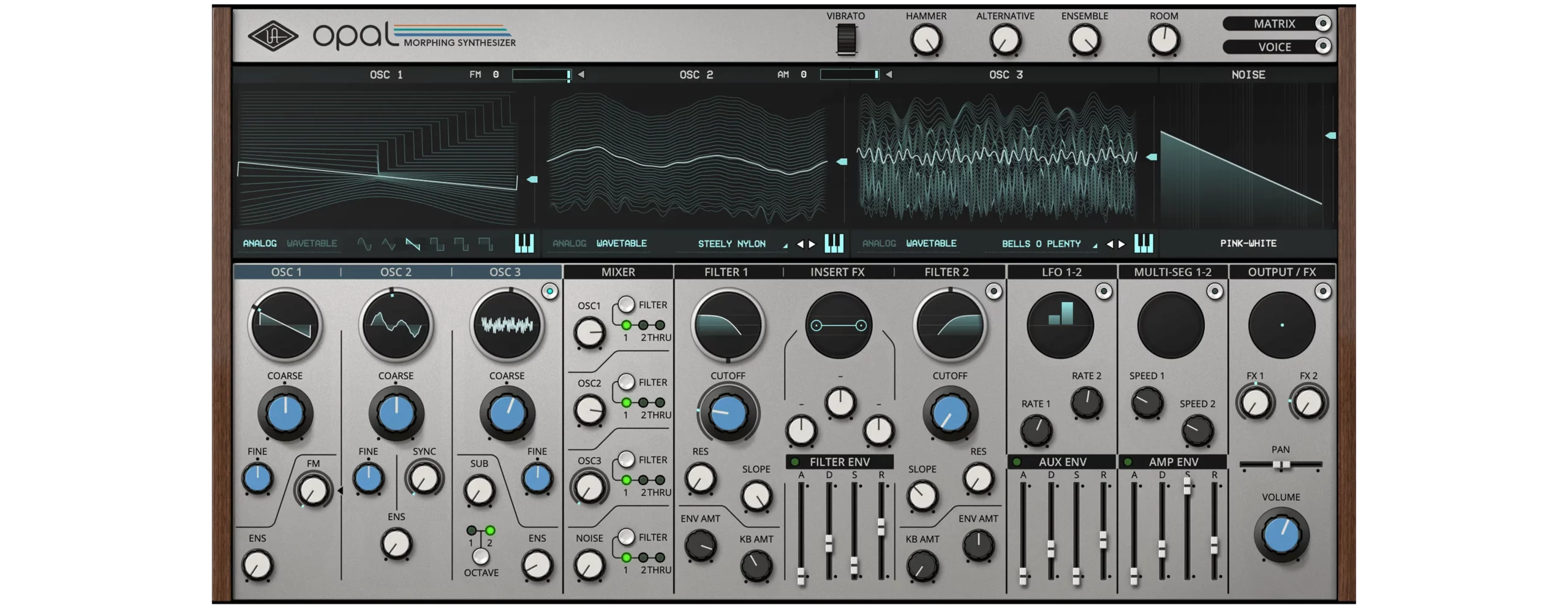Click the previous wavetable arrow for Bells O Plenty
Viewport: 1568px width, 608px height.
point(1109,244)
